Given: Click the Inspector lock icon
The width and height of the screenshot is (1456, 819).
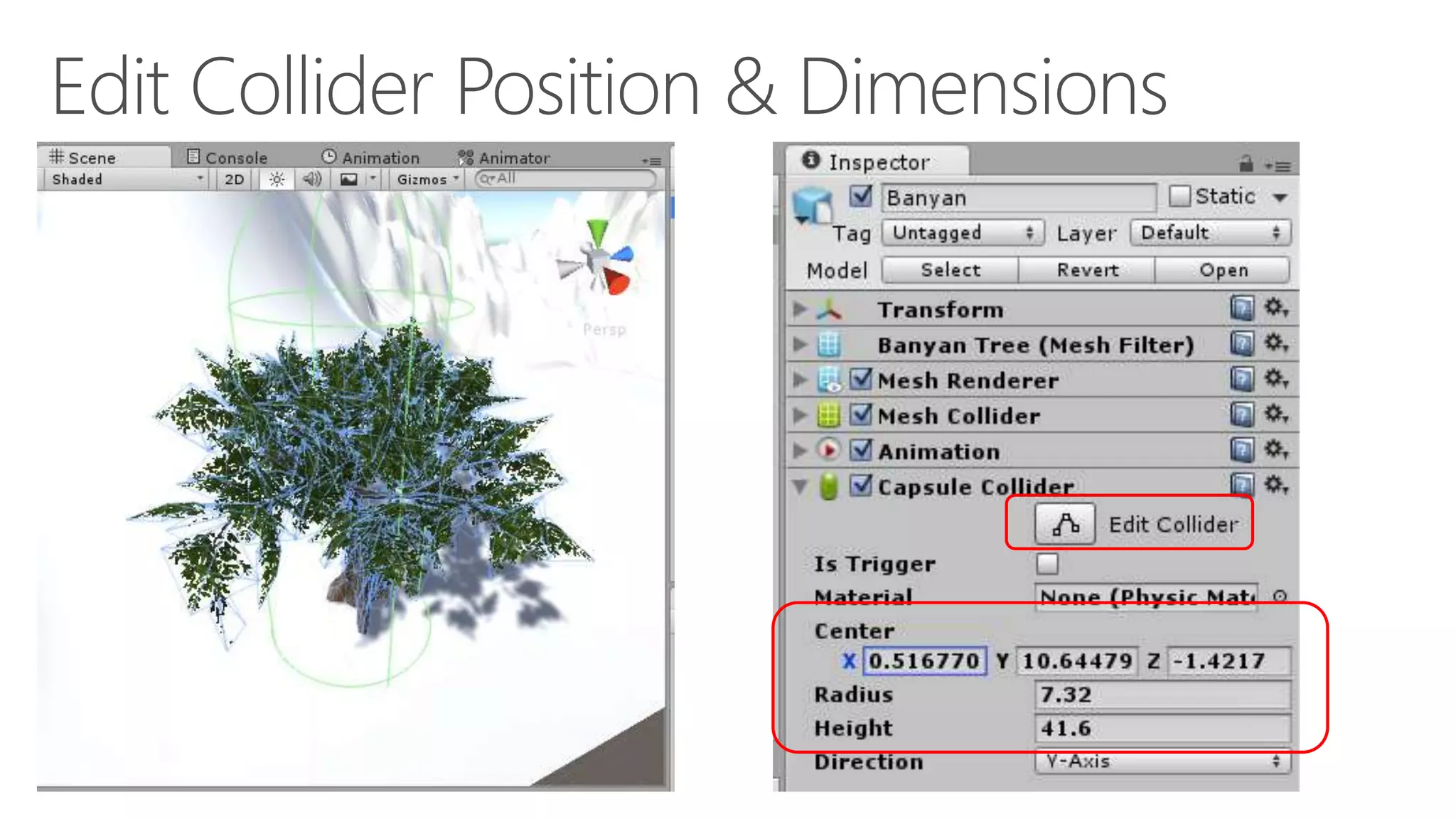Looking at the screenshot, I should tap(1246, 164).
